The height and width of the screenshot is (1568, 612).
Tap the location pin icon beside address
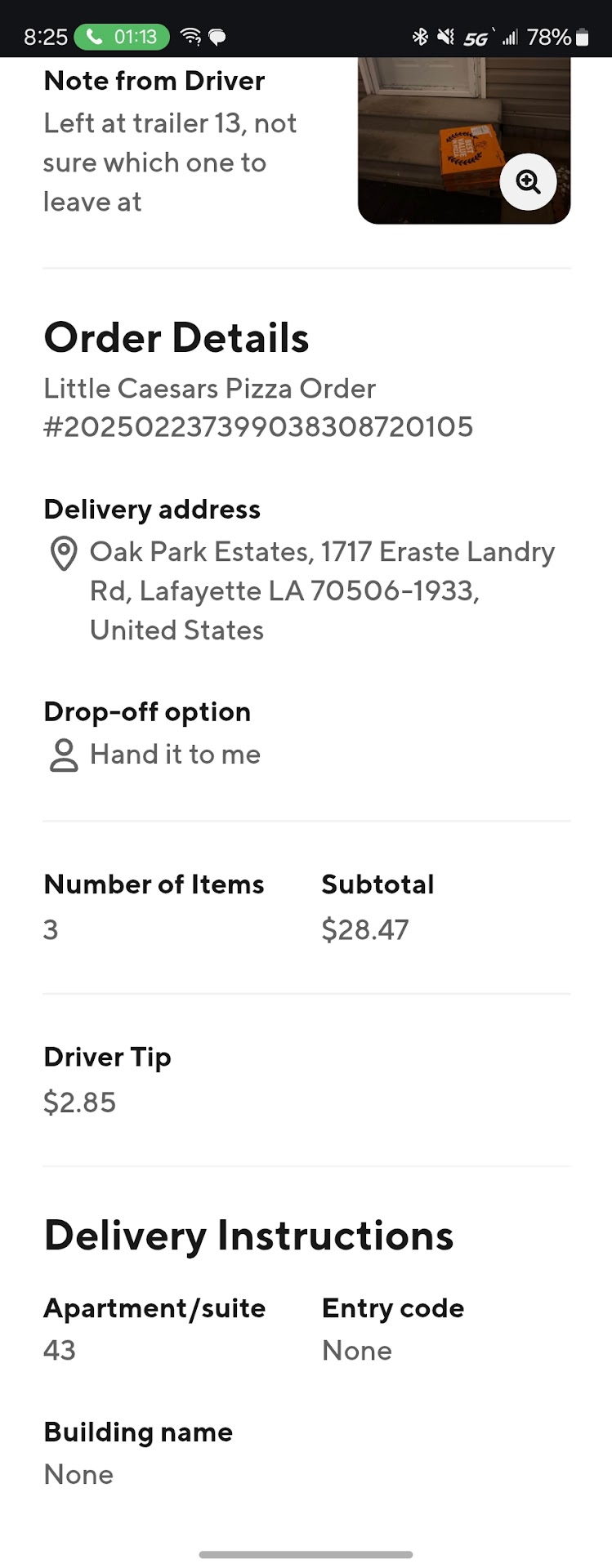click(64, 553)
